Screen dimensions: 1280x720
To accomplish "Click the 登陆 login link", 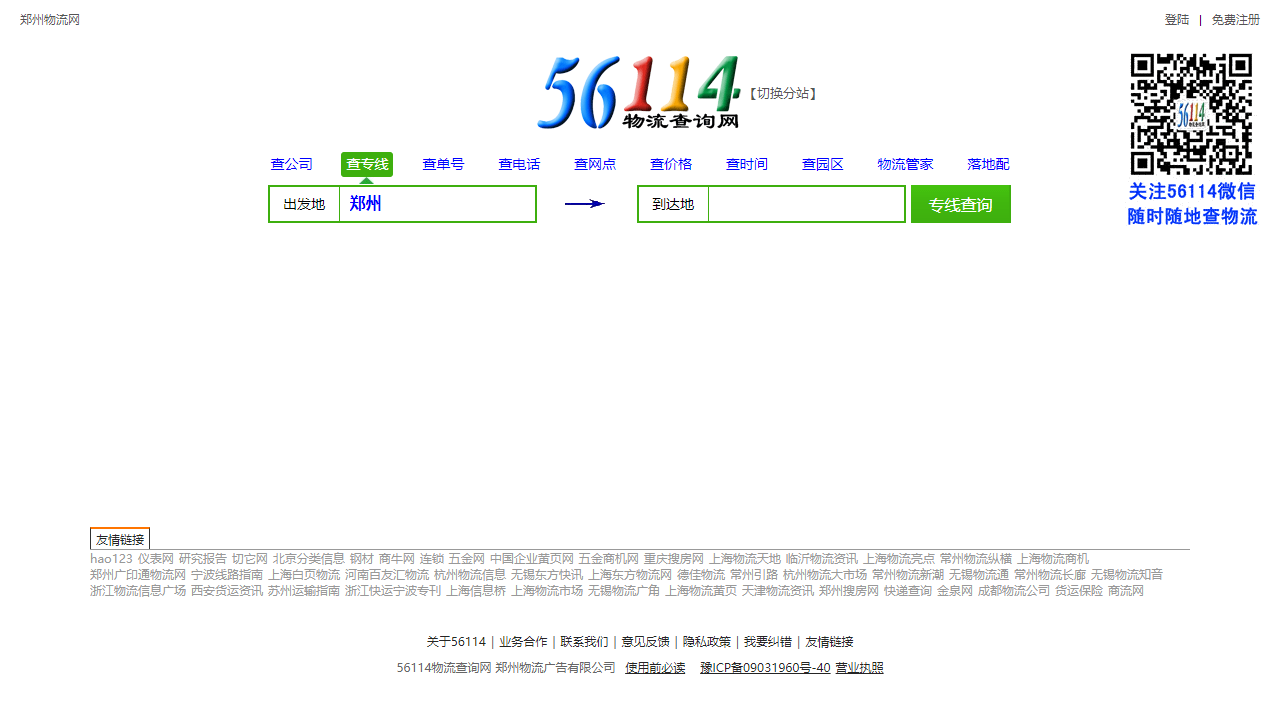I will coord(1177,19).
